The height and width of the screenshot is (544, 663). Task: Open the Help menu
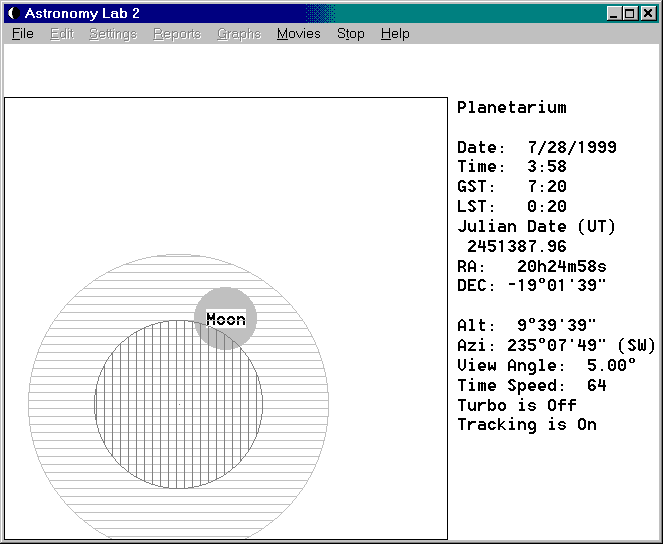tap(395, 34)
